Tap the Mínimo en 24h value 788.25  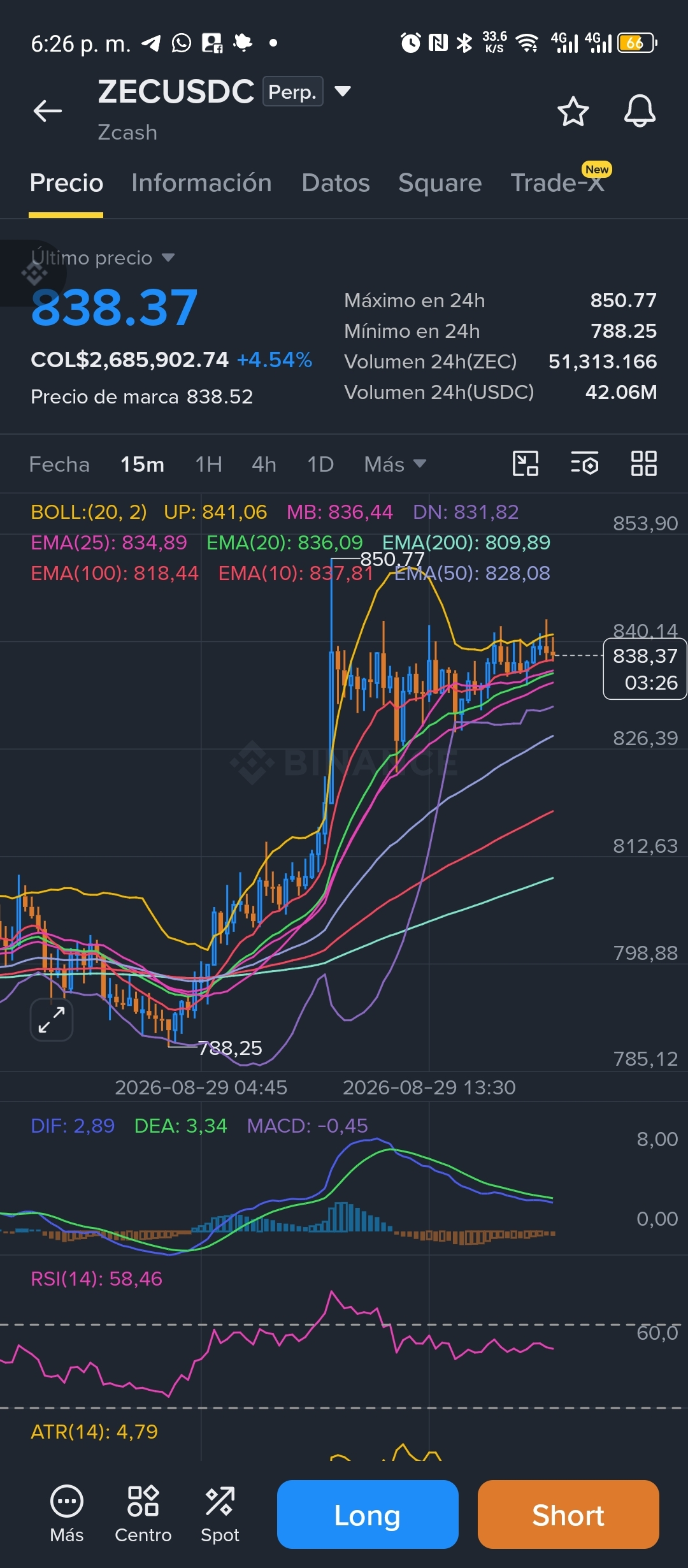(x=623, y=331)
